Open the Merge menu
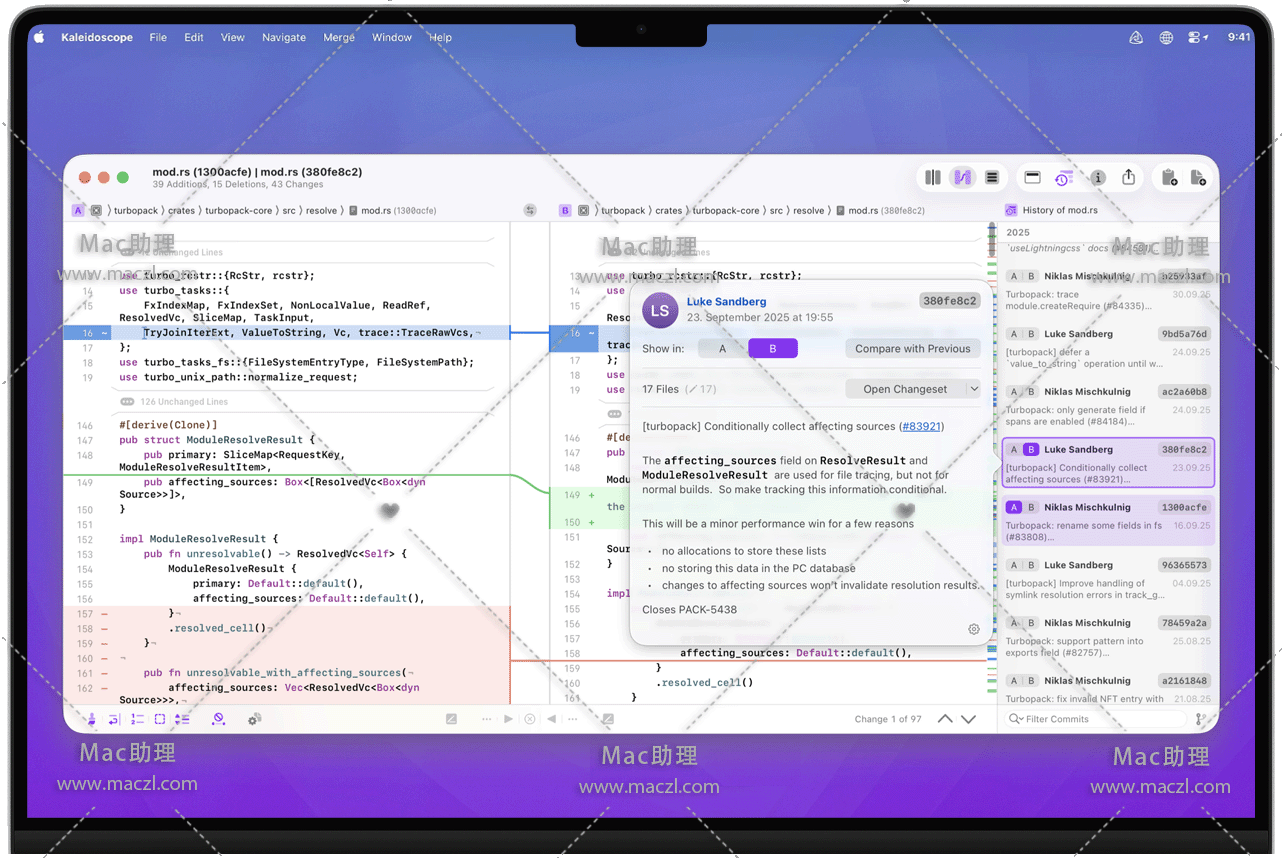 point(339,37)
